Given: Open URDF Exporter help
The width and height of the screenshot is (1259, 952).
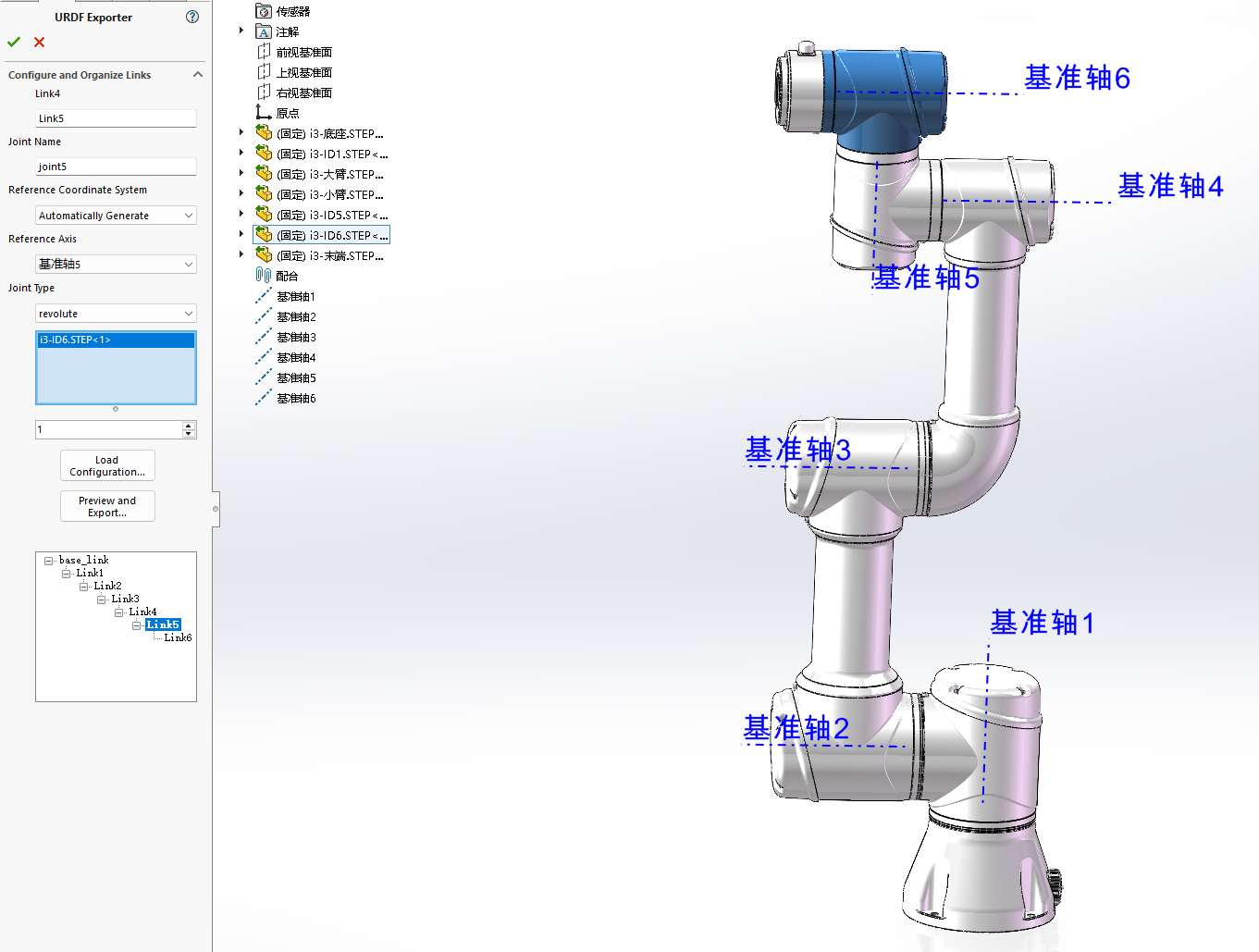Looking at the screenshot, I should [x=192, y=17].
